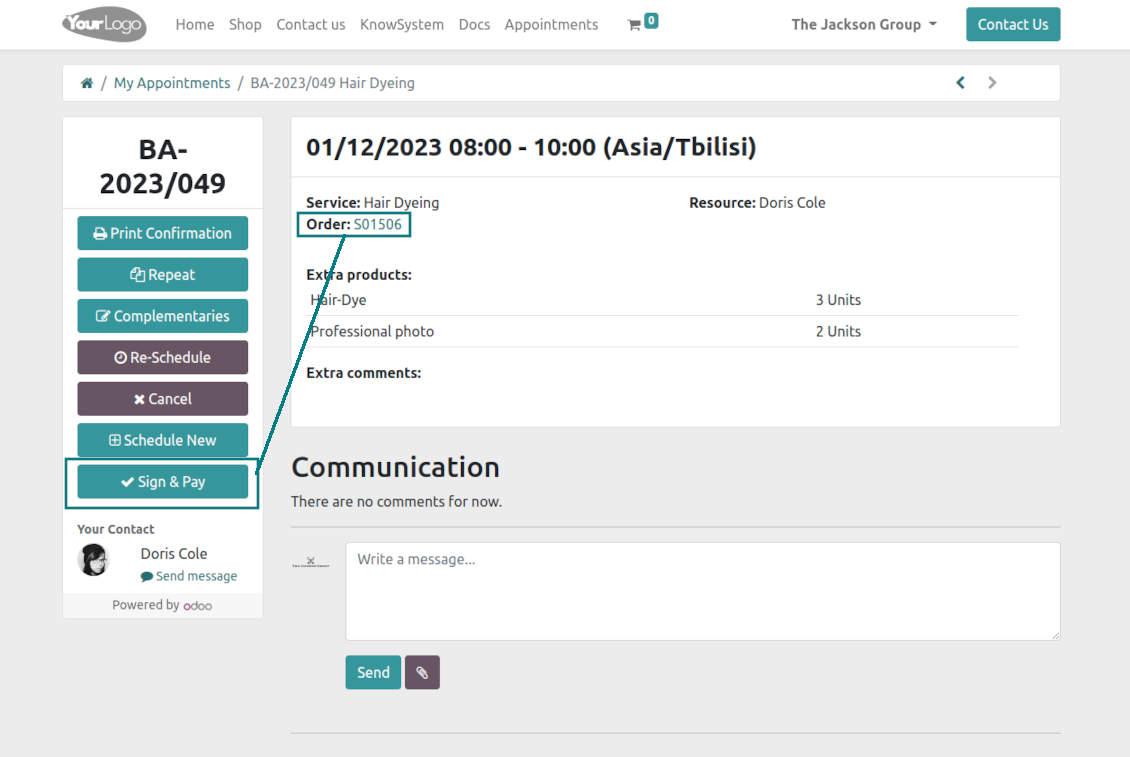Click Doris Cole's avatar photo

pyautogui.click(x=94, y=560)
